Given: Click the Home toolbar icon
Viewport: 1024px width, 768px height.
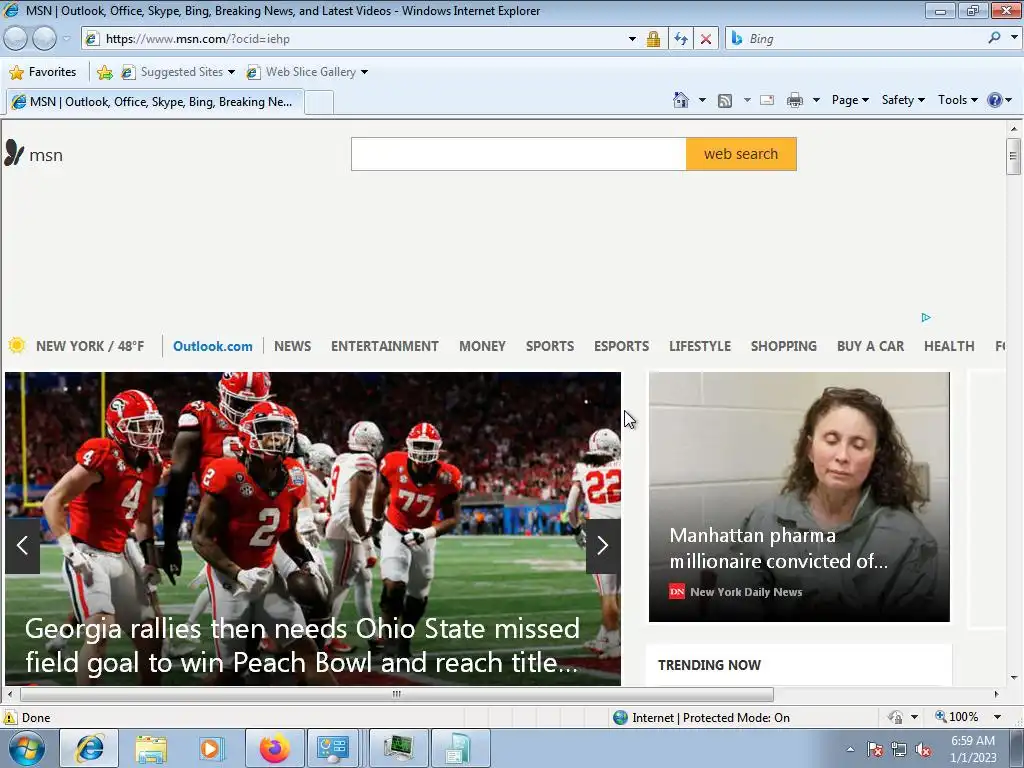Looking at the screenshot, I should pyautogui.click(x=680, y=100).
